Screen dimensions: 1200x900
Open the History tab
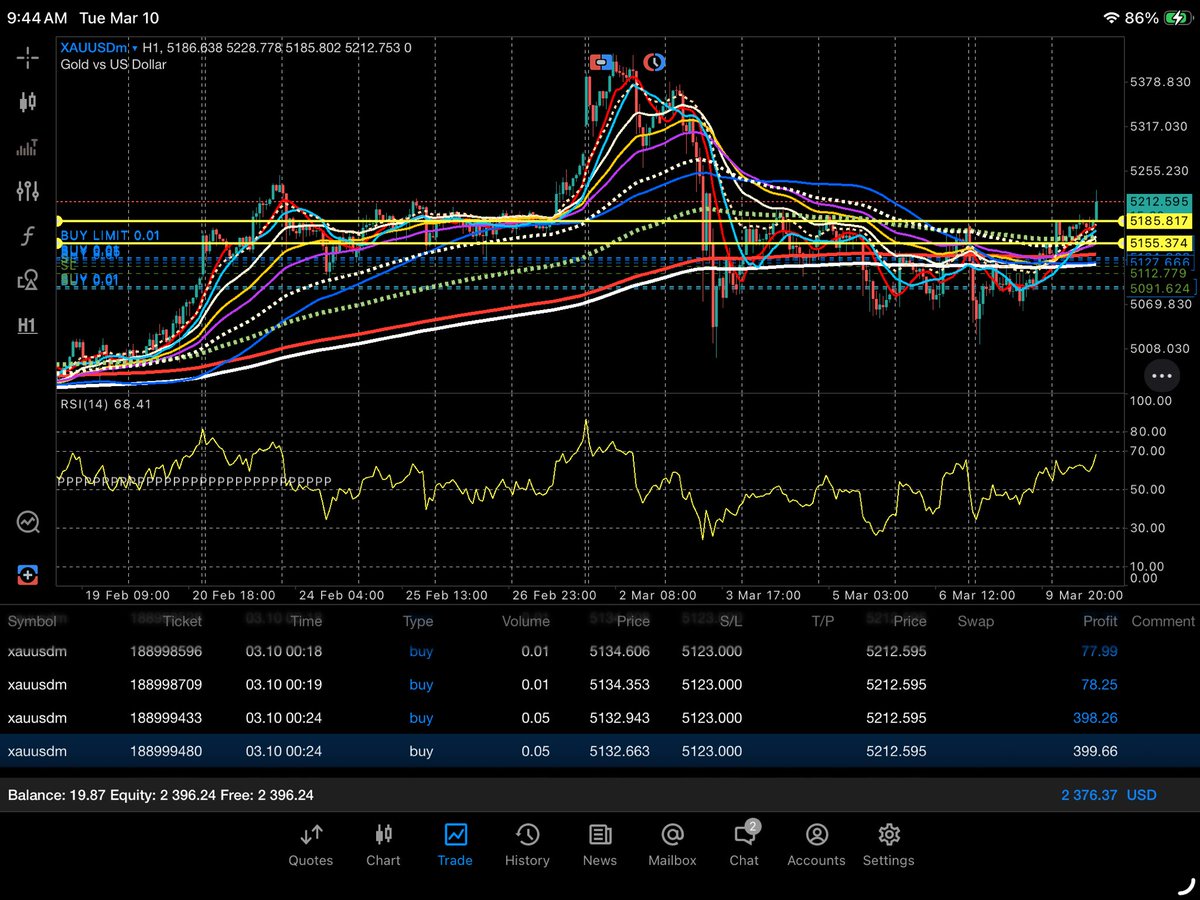(x=527, y=845)
